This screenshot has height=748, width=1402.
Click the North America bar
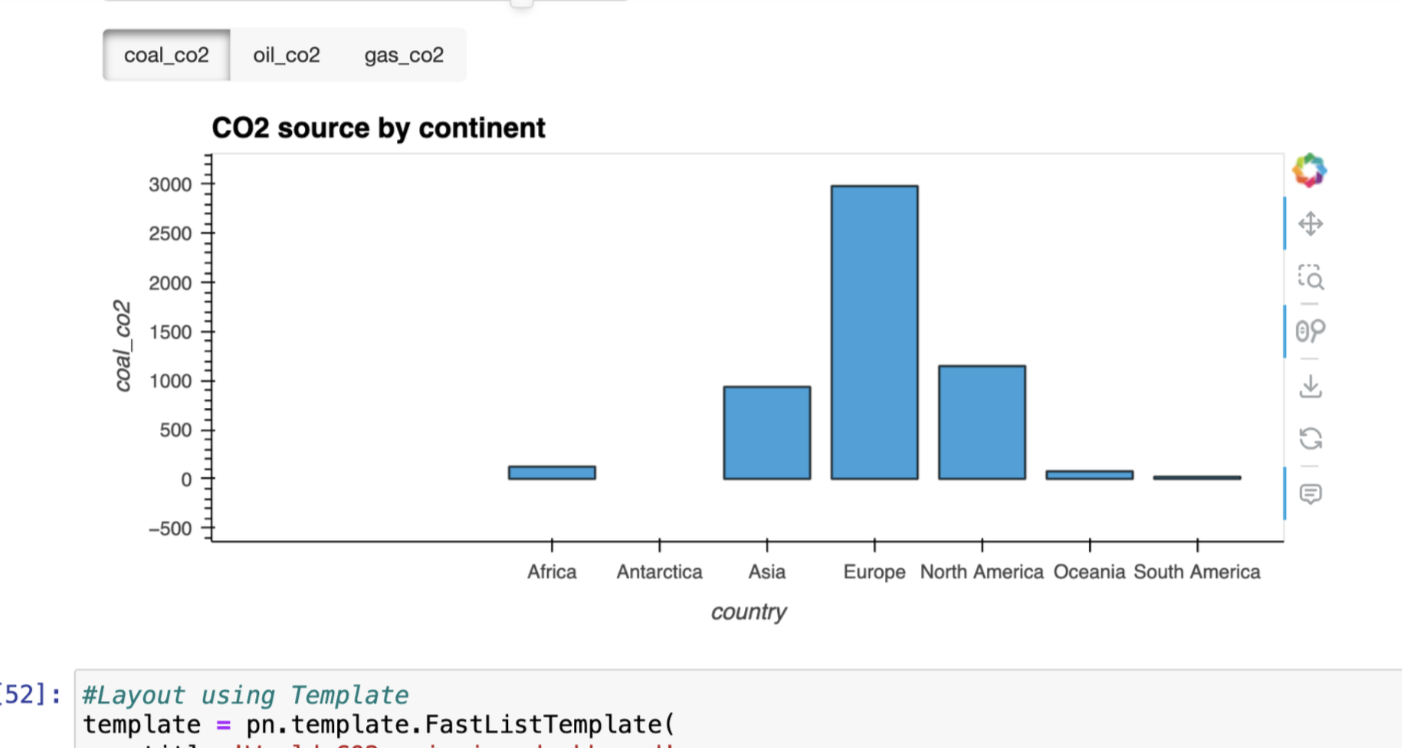click(x=981, y=422)
